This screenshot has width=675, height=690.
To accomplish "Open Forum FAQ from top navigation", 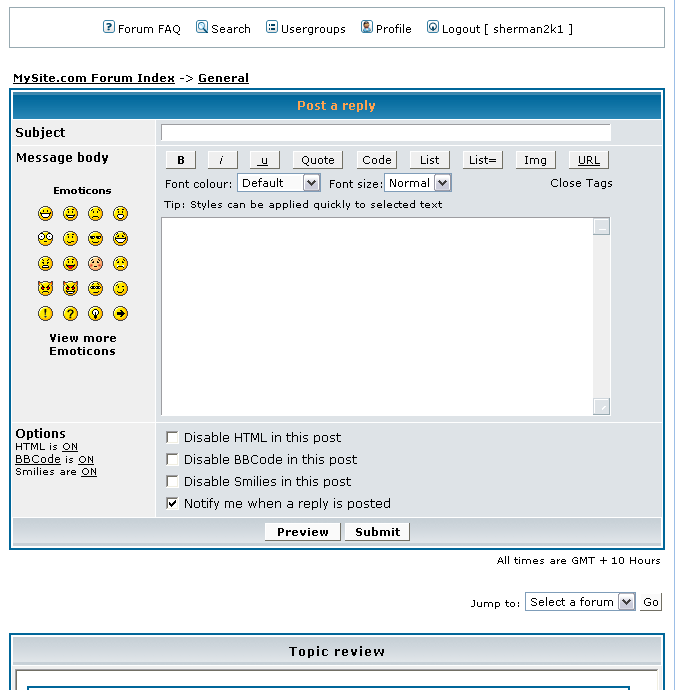I will pos(142,29).
